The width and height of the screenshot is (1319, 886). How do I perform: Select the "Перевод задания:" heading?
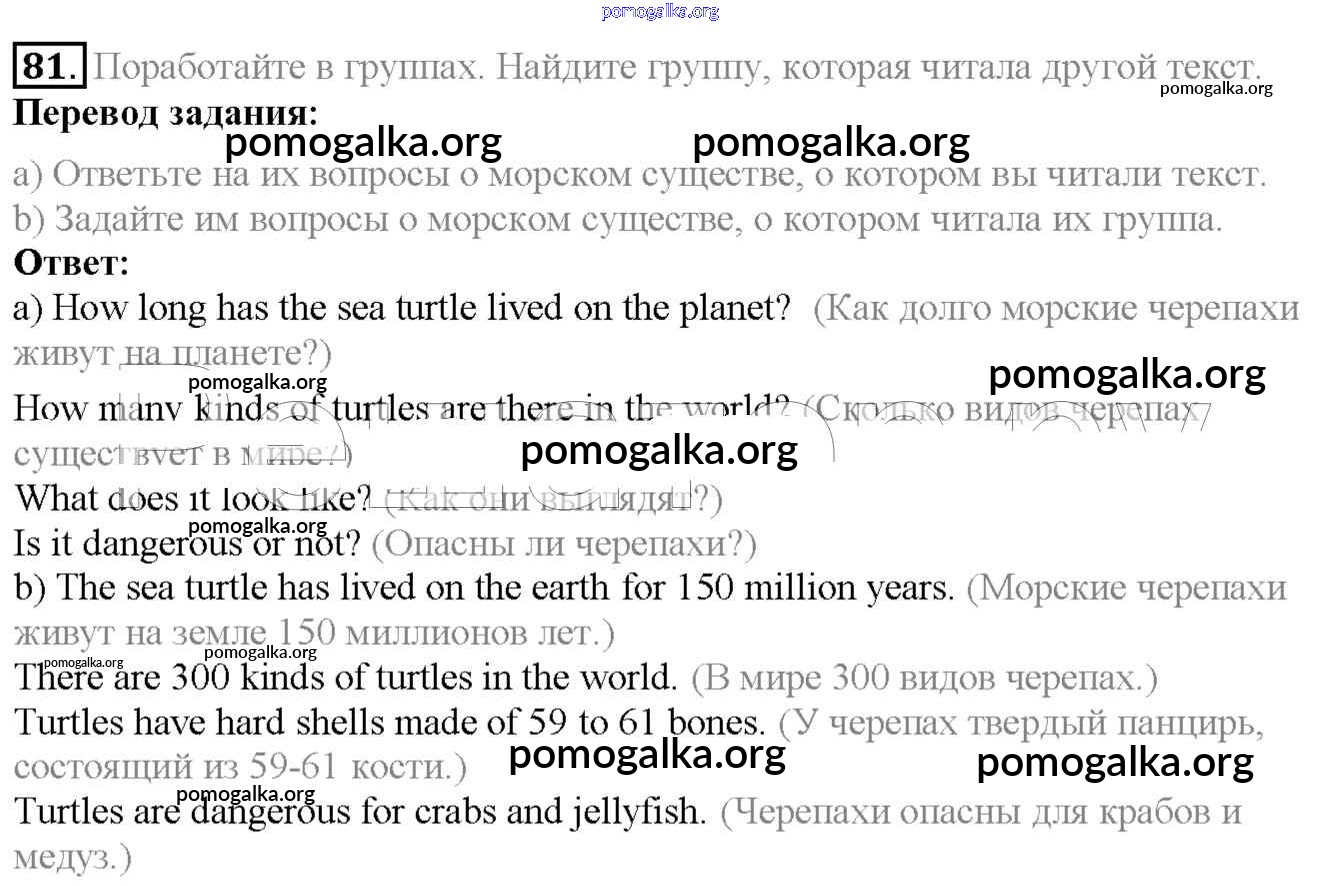click(165, 111)
